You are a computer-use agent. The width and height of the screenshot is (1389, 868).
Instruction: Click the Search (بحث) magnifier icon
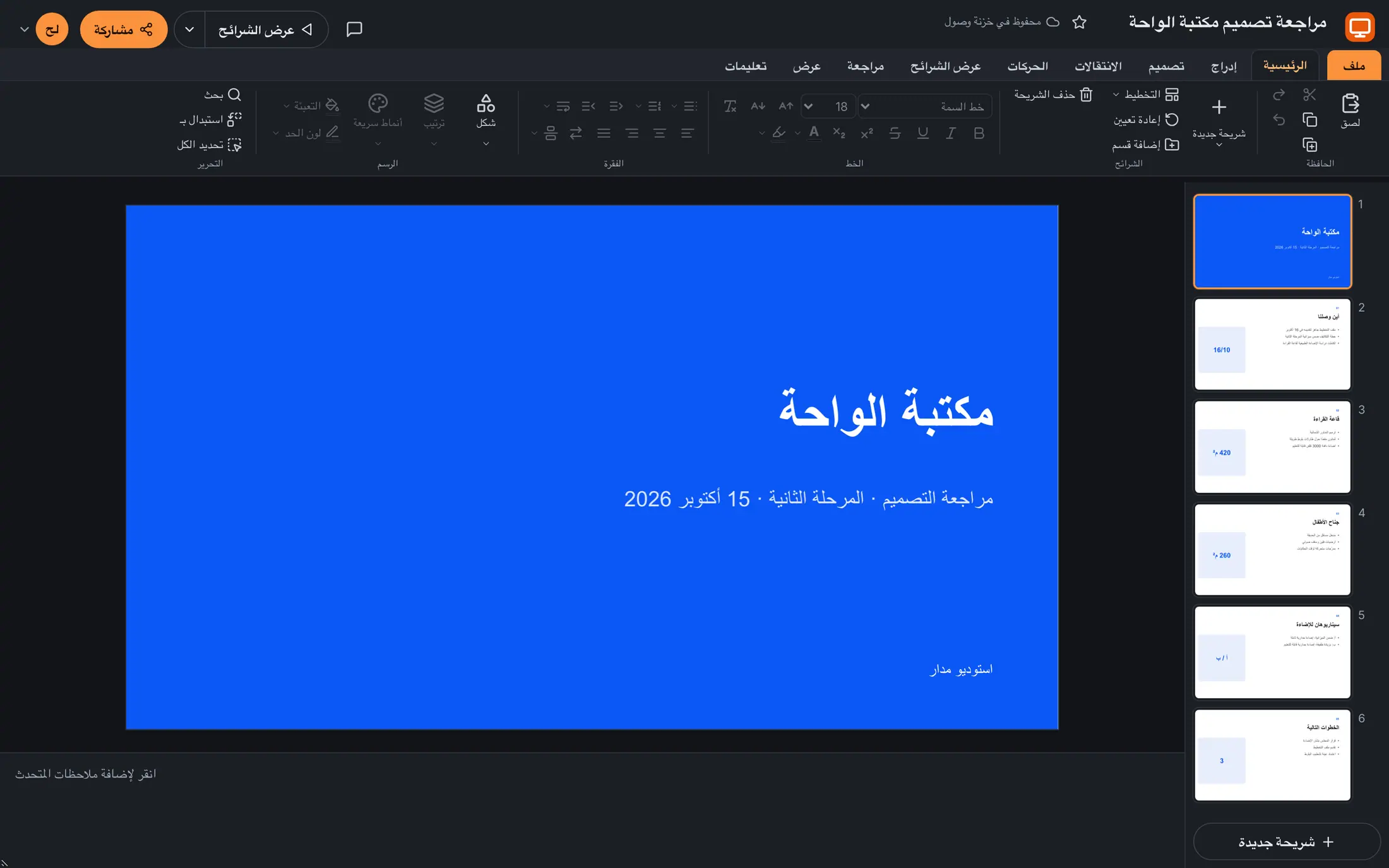coord(234,95)
